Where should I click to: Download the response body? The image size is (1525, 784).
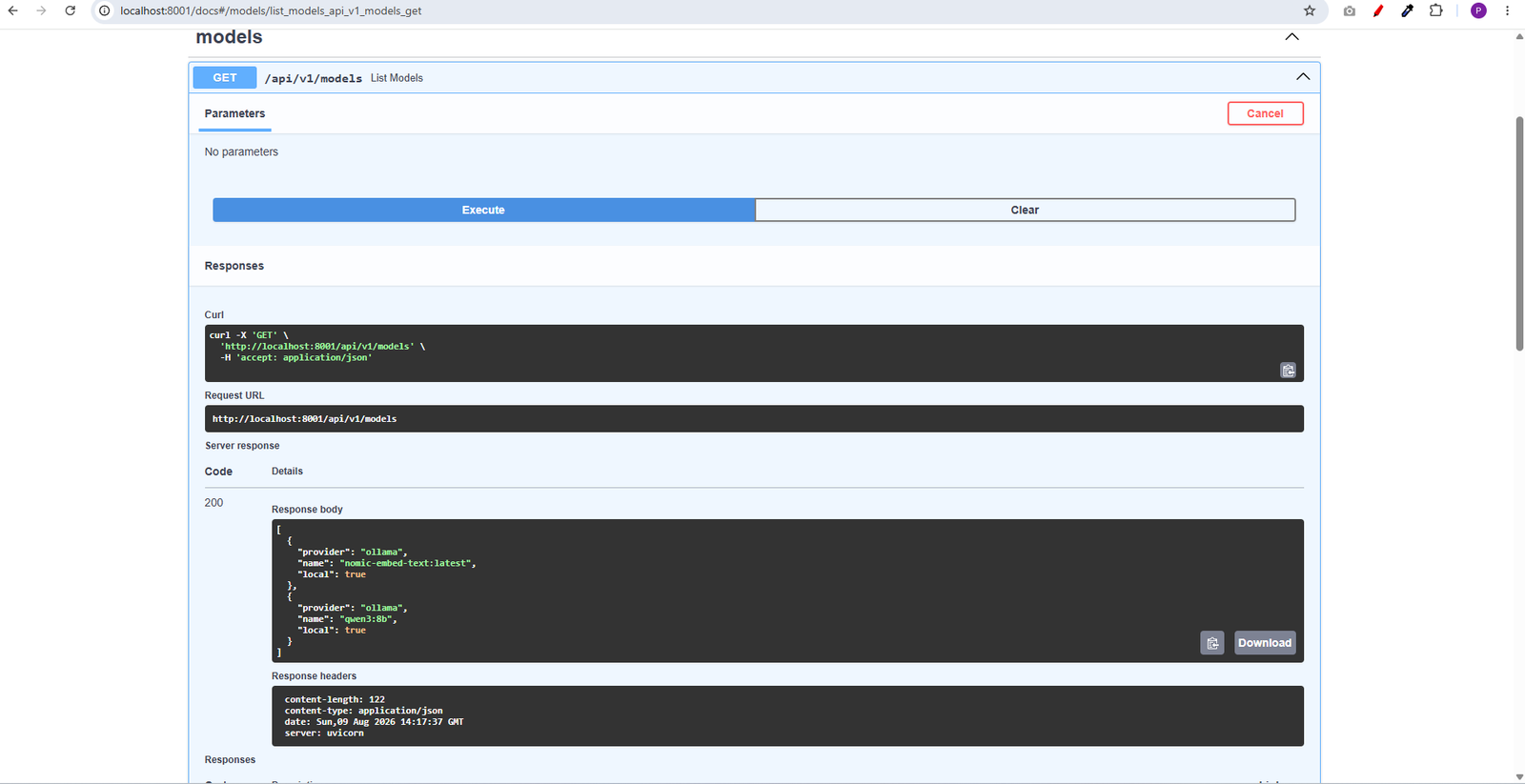1265,643
